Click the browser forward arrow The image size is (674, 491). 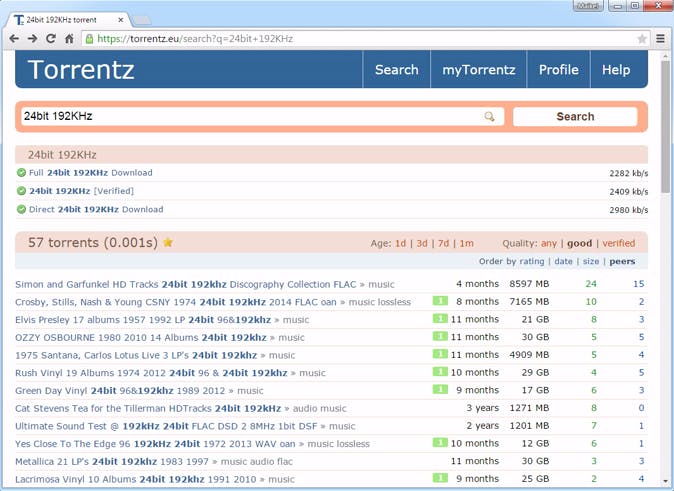point(32,39)
